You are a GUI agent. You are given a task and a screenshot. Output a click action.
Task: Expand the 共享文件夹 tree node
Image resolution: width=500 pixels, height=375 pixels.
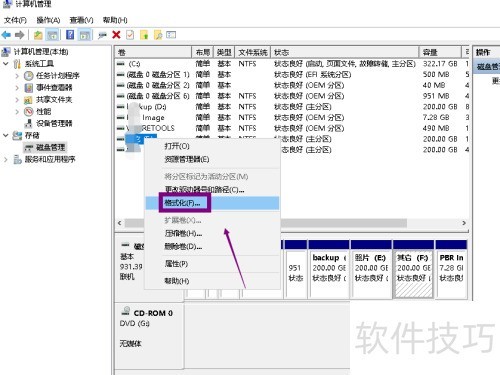tap(17, 100)
